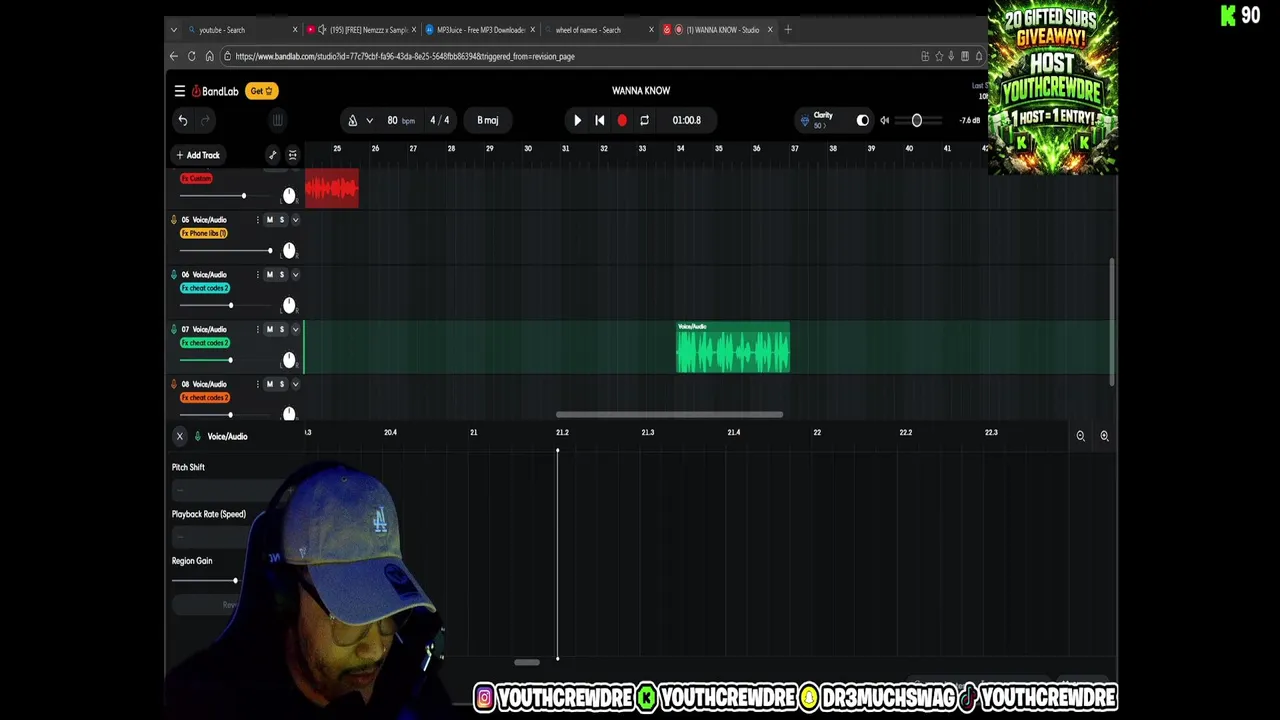Adjust track 05 volume slider
Viewport: 1280px width, 720px height.
pos(225,250)
